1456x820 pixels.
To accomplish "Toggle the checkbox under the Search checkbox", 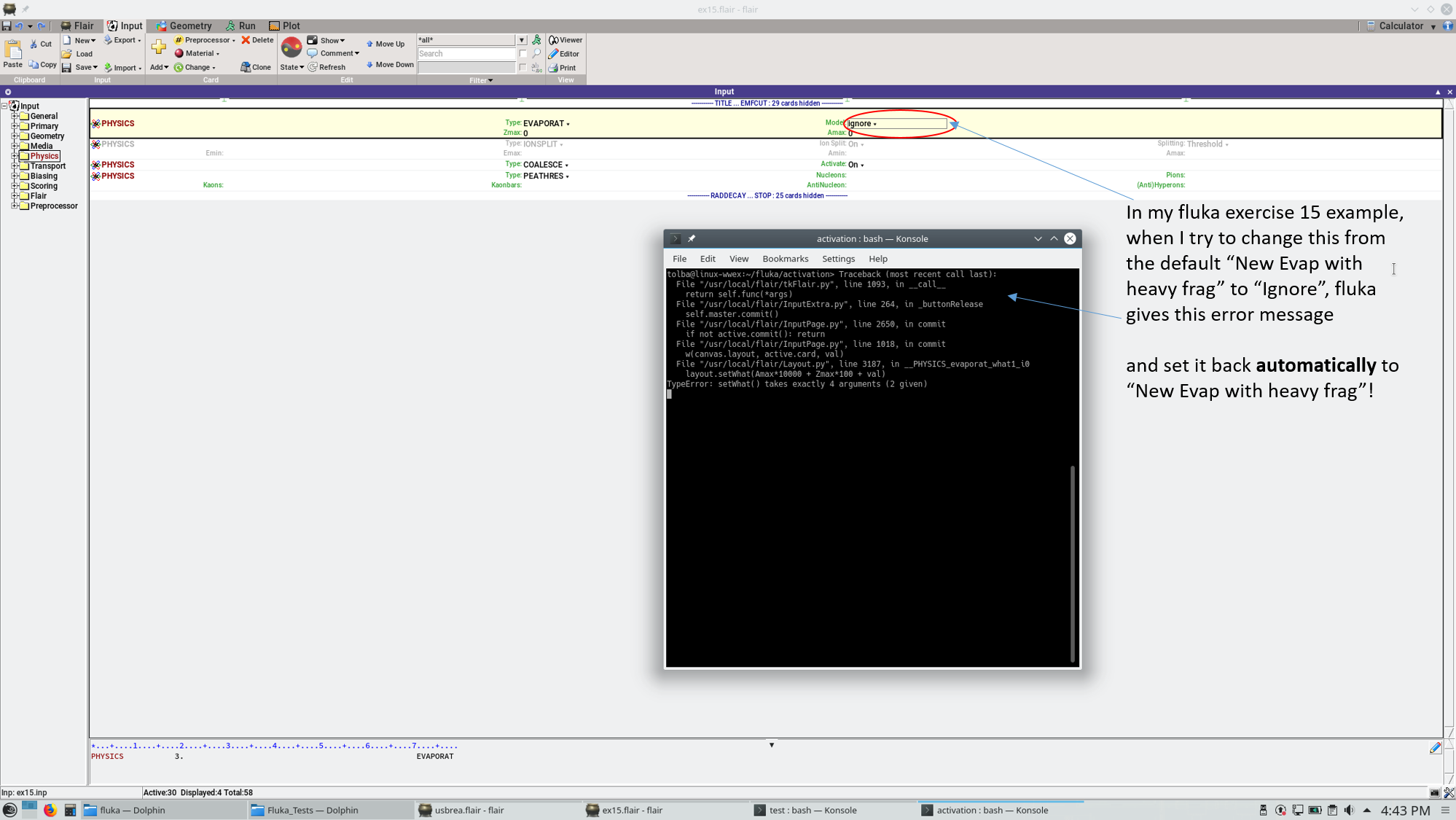I will pos(523,67).
